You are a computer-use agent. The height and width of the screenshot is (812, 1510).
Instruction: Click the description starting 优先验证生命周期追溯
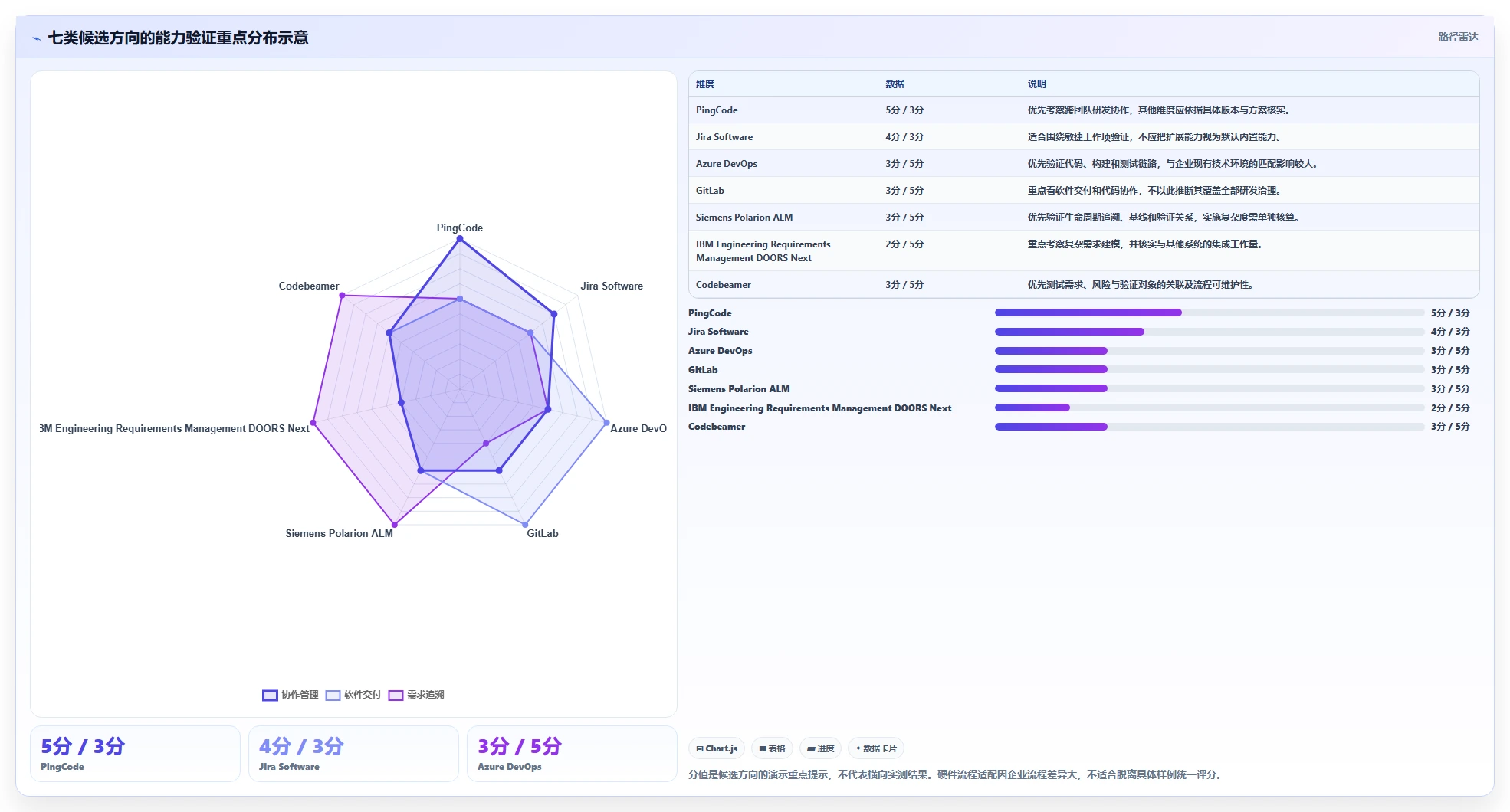pyautogui.click(x=1166, y=218)
